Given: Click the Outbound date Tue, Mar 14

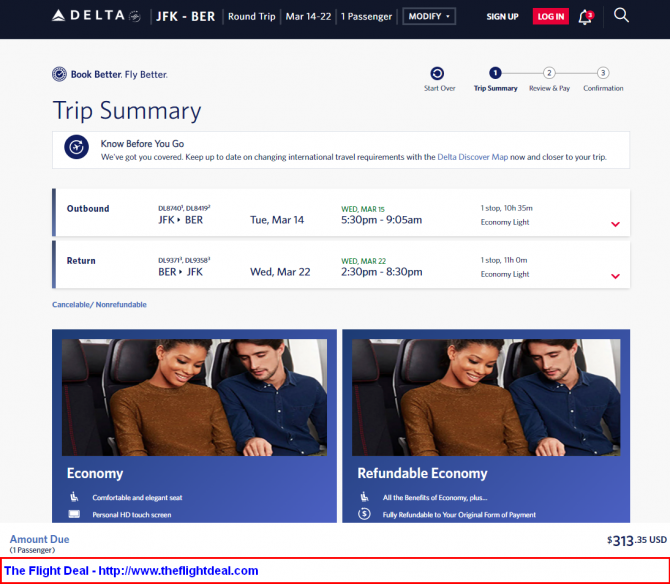Looking at the screenshot, I should (x=277, y=220).
